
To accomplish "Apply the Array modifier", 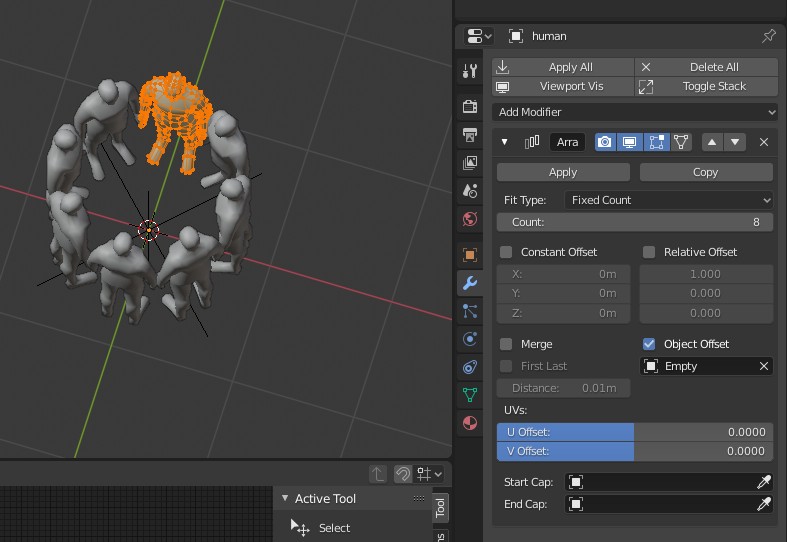I will point(563,172).
